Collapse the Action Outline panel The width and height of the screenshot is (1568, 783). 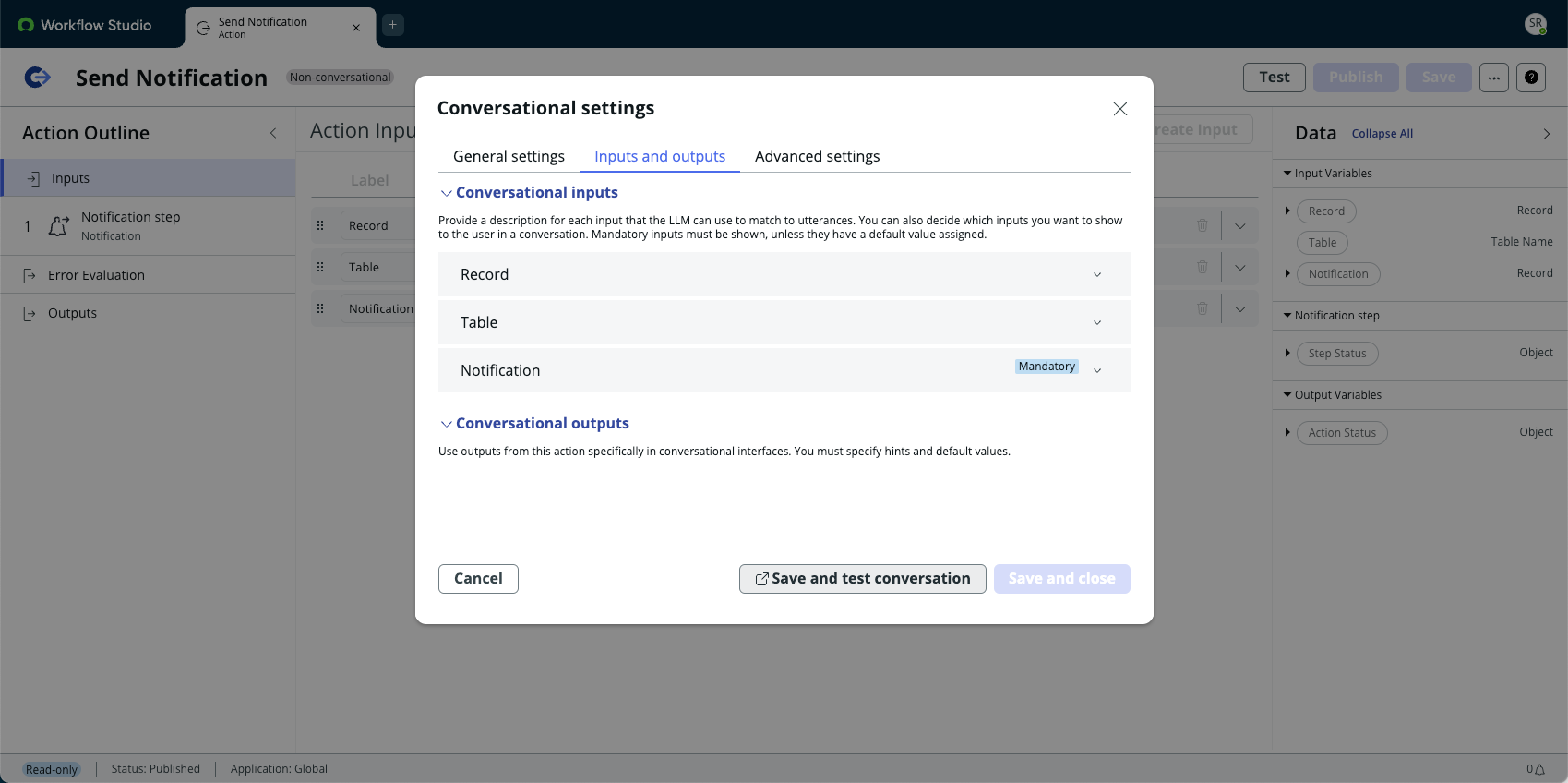[x=273, y=133]
